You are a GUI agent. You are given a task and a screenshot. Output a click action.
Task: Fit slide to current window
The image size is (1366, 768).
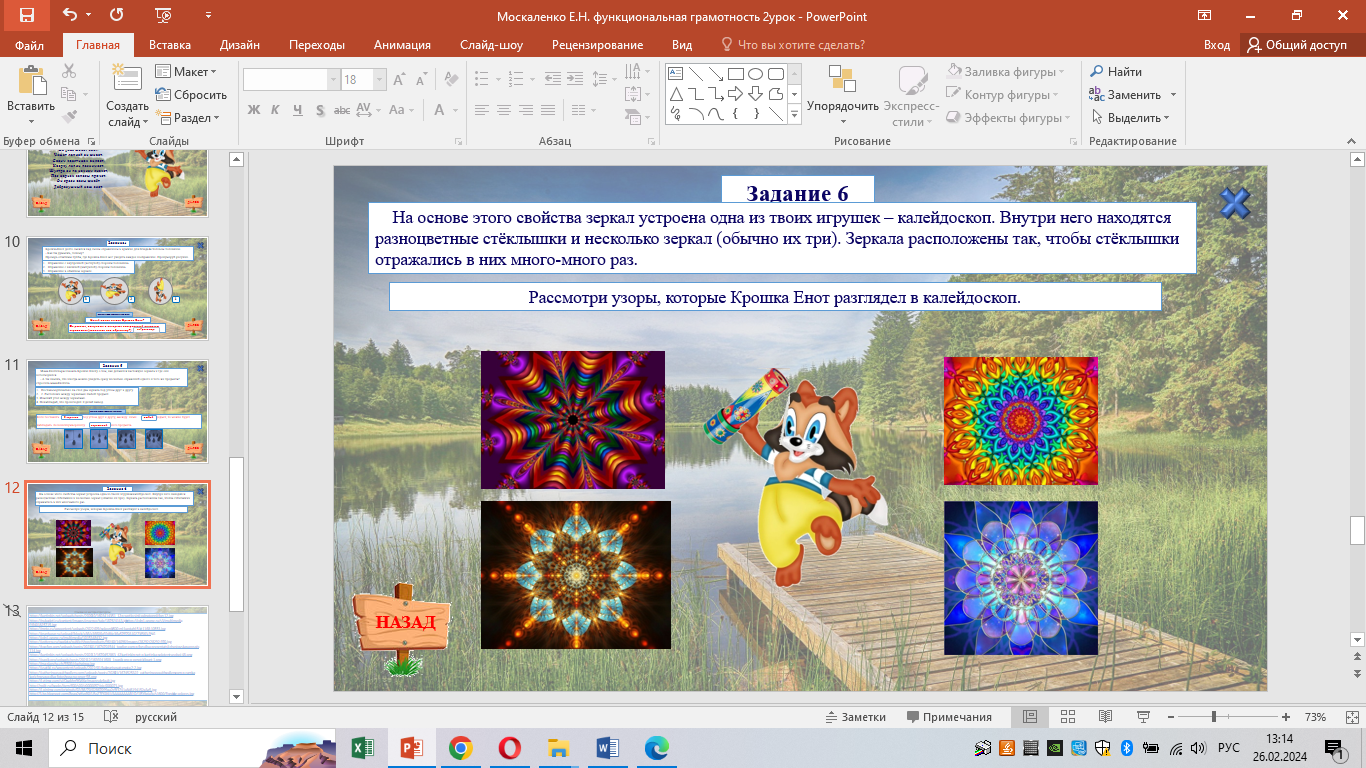pyautogui.click(x=1353, y=717)
